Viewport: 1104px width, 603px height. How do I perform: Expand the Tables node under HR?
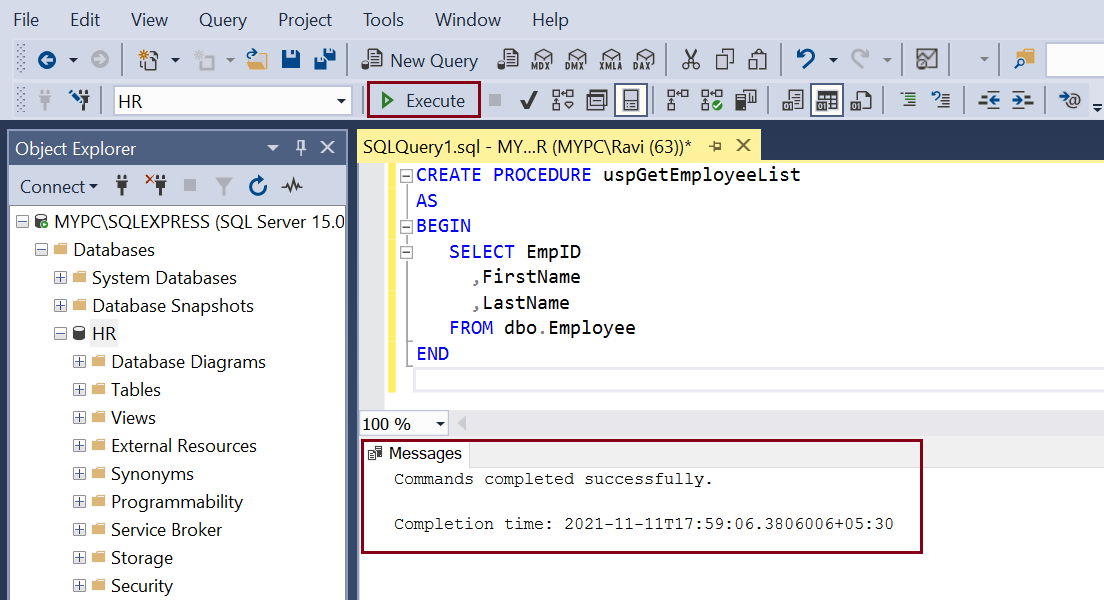(x=80, y=390)
